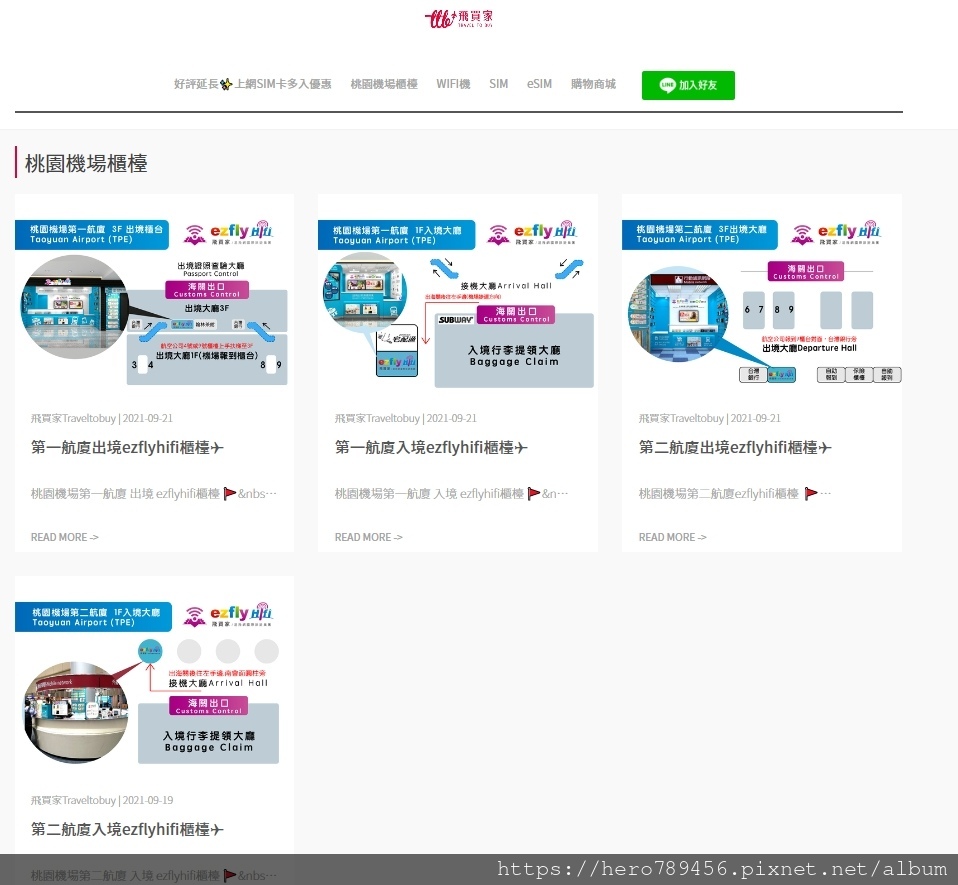
Task: Go to the WIFI機 menu item
Action: (453, 84)
